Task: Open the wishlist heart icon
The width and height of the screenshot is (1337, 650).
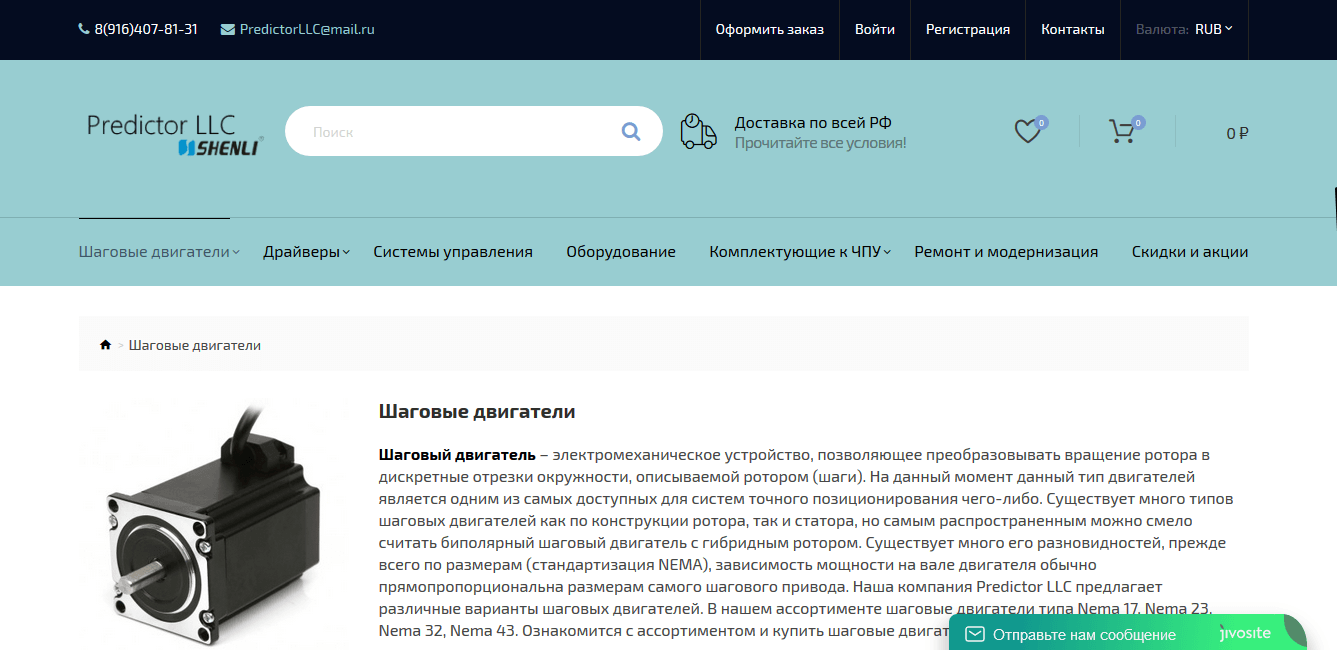Action: [x=1027, y=131]
